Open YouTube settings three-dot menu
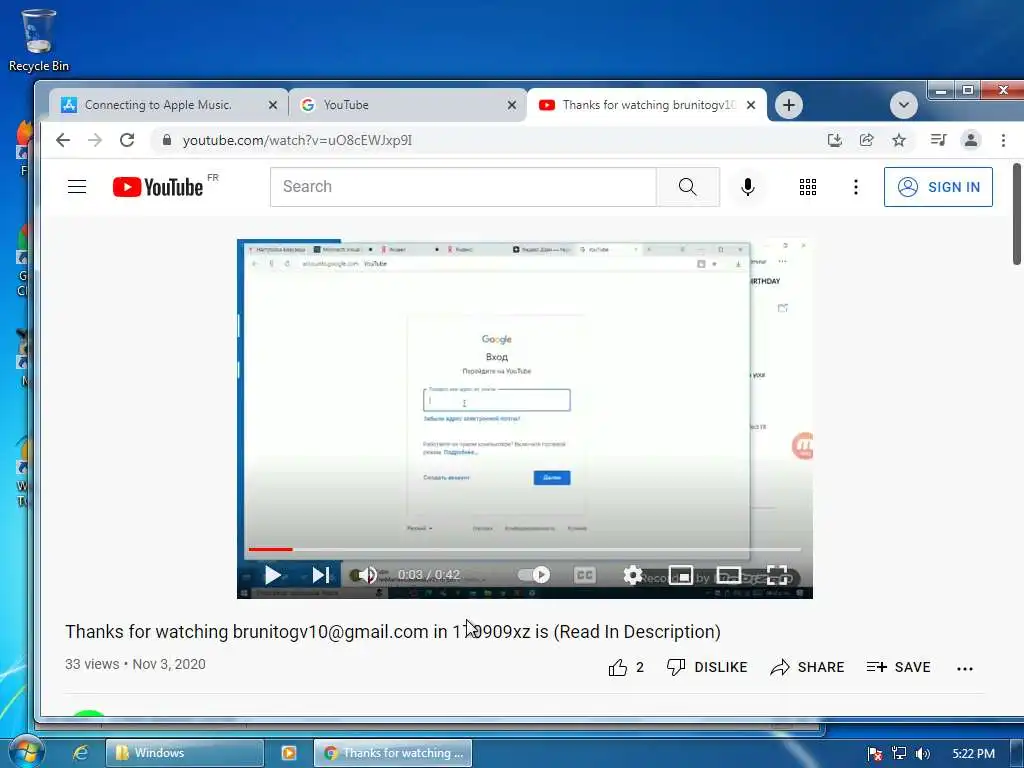The image size is (1024, 768). coord(856,187)
